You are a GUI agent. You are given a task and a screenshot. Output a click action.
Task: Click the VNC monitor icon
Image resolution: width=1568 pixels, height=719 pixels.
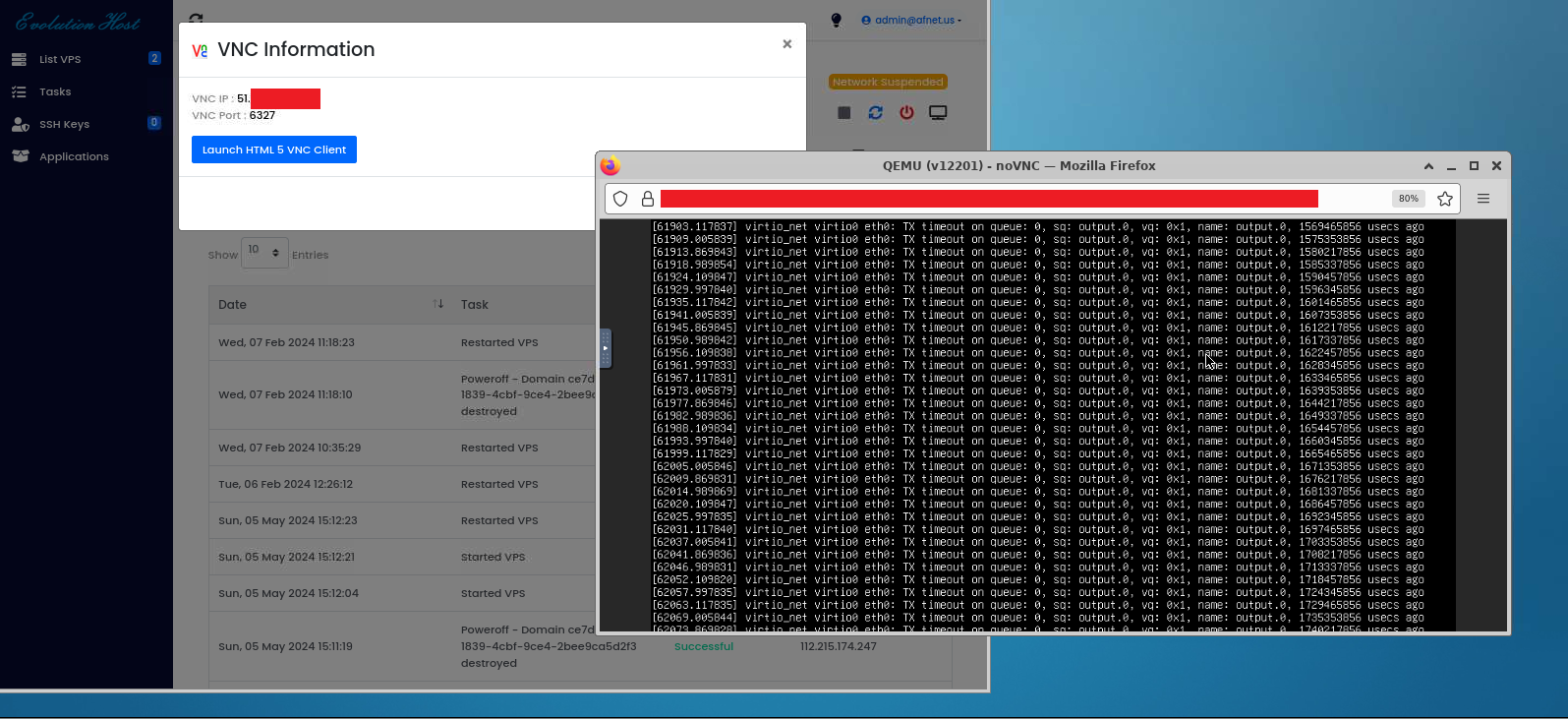(x=938, y=113)
